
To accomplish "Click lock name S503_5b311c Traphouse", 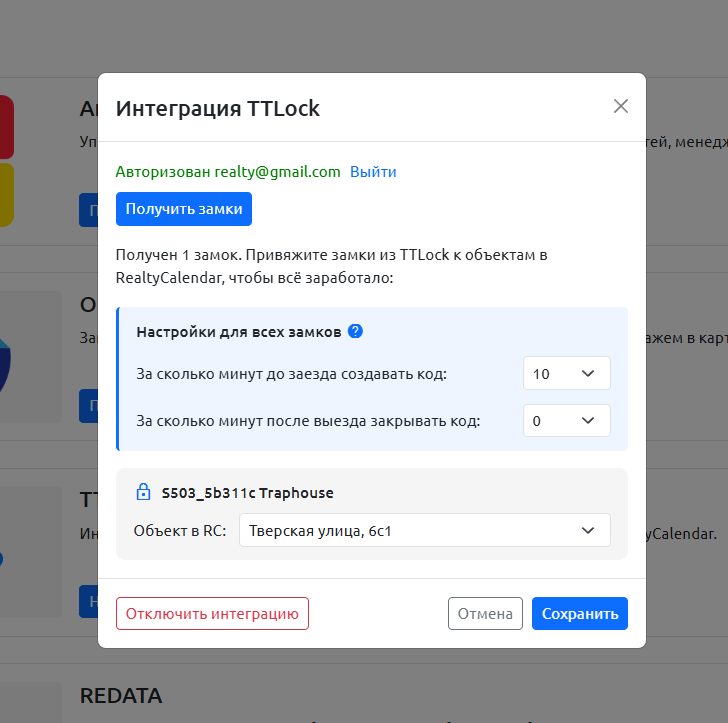I will click(x=247, y=493).
